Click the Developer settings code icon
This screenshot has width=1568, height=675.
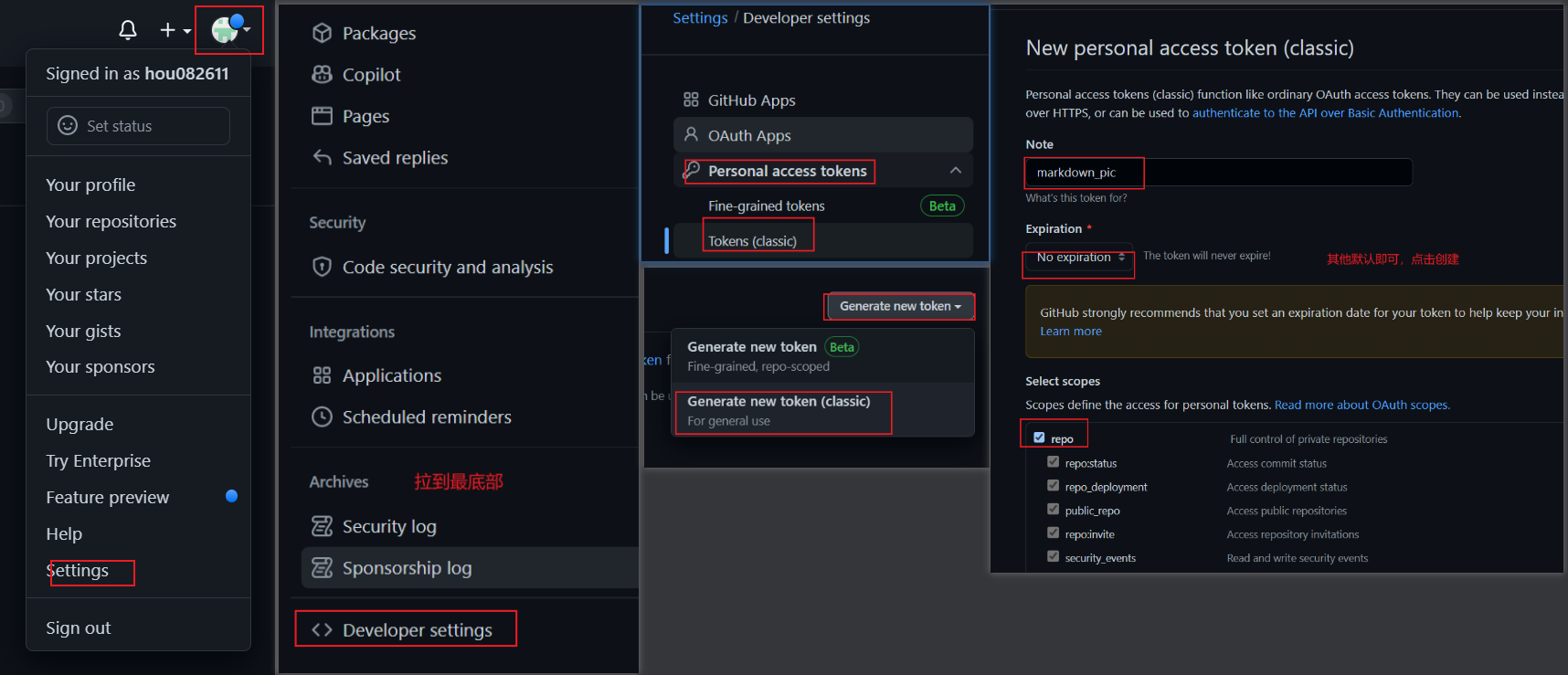pyautogui.click(x=322, y=630)
